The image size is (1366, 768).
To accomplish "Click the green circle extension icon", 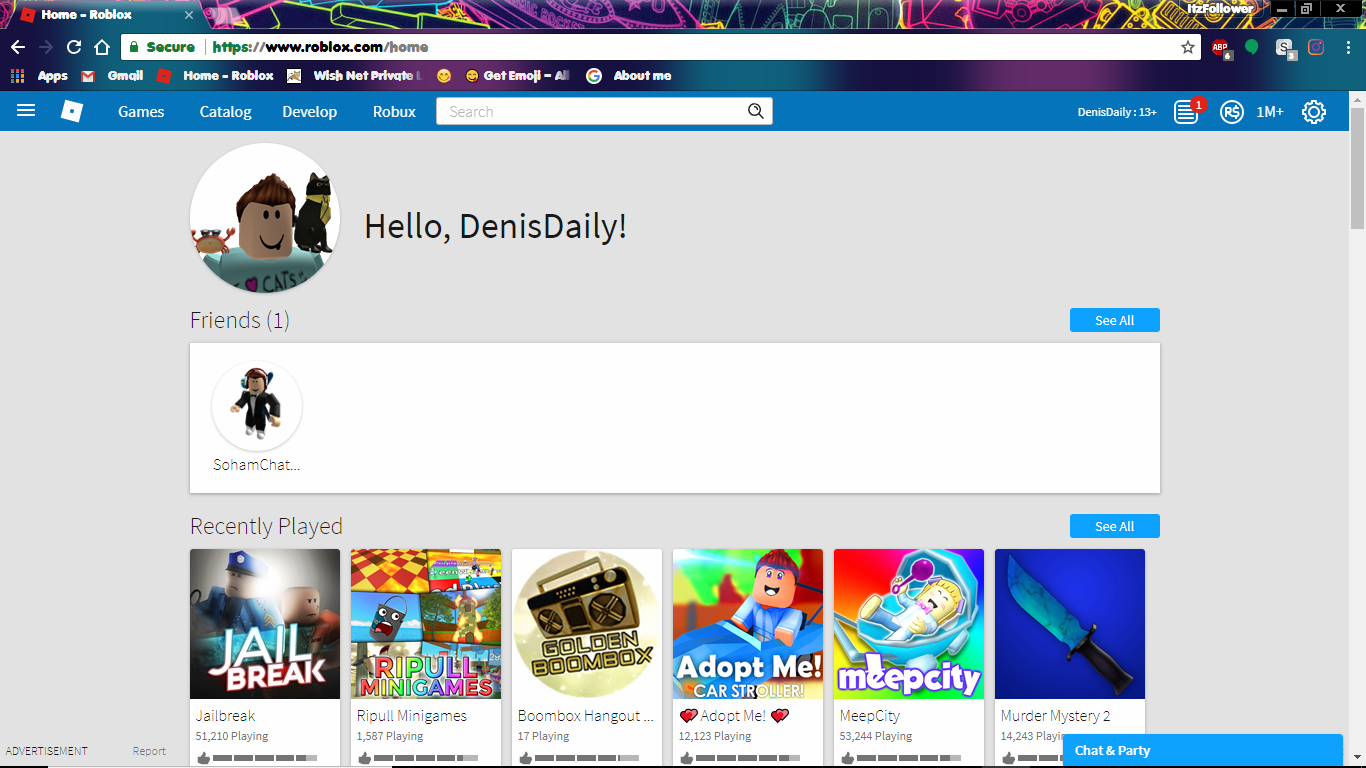I will (1251, 47).
